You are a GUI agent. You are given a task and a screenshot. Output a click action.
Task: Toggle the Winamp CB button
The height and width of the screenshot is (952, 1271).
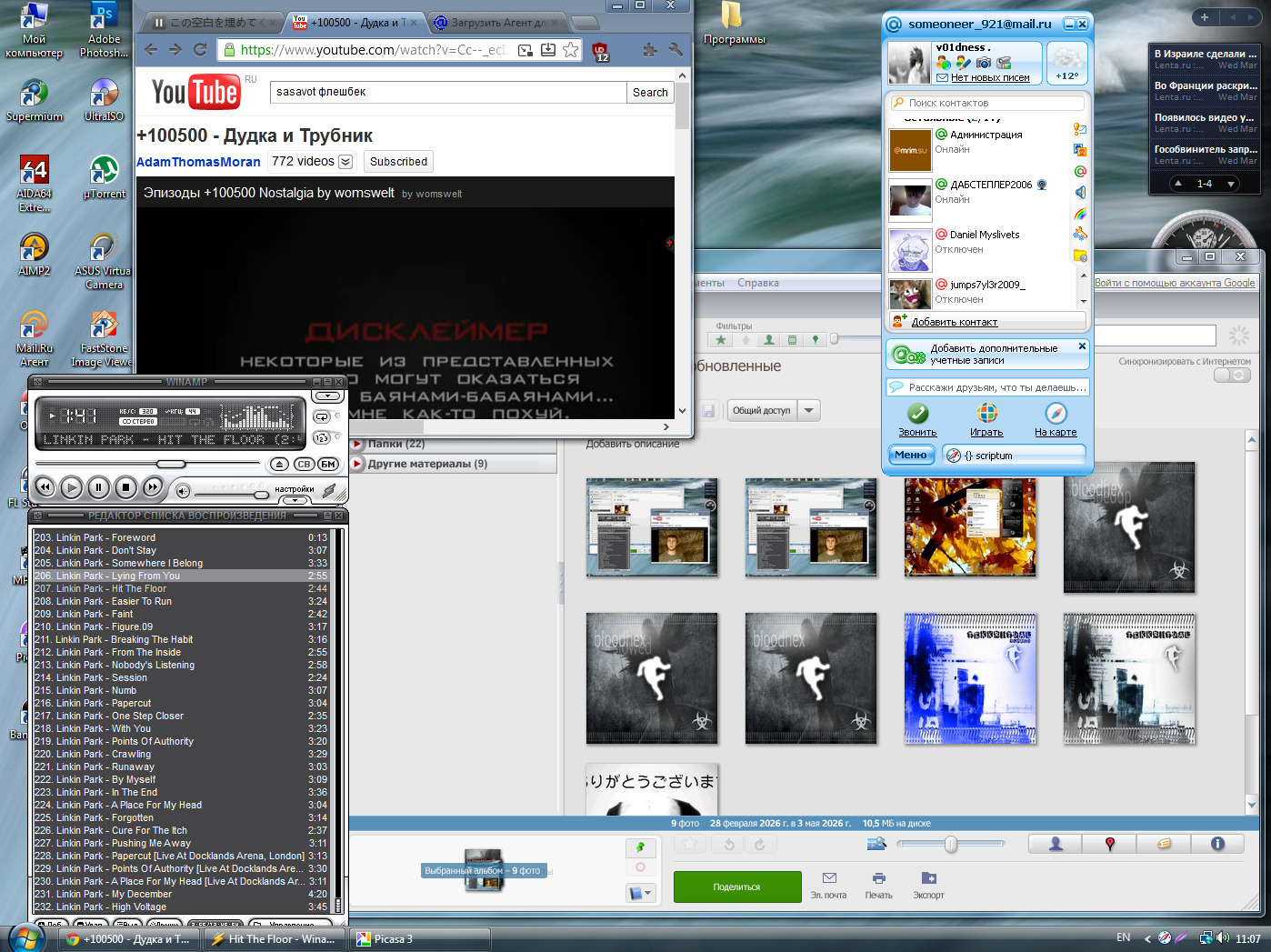point(304,464)
